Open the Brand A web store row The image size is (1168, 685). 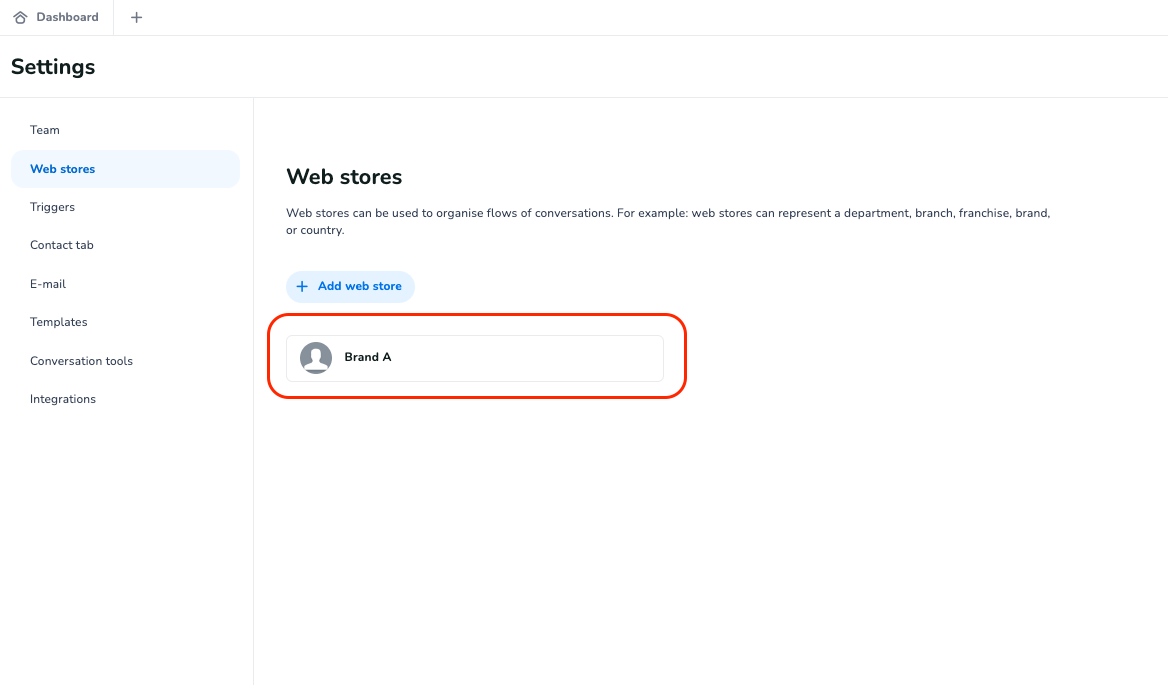click(x=474, y=358)
